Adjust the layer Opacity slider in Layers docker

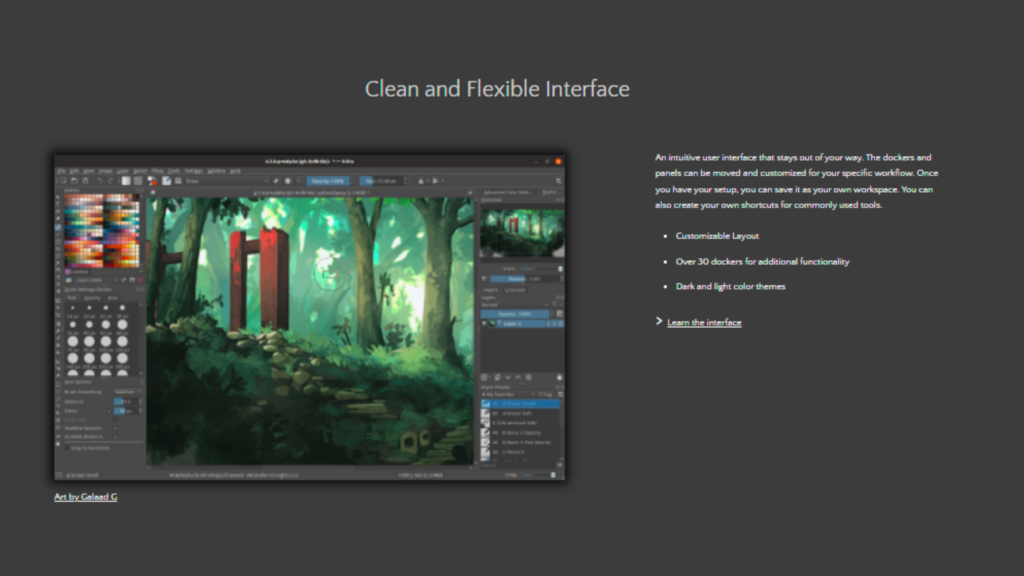coord(515,314)
